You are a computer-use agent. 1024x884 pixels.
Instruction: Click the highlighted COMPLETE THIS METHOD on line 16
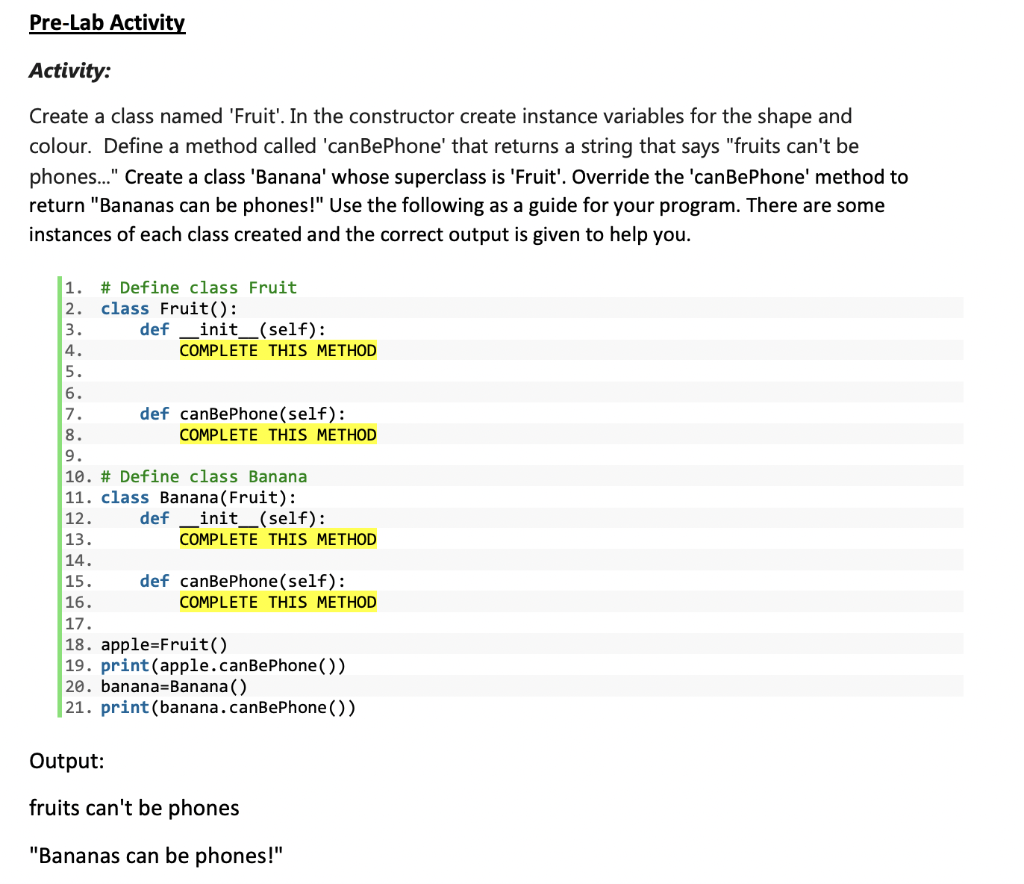pyautogui.click(x=278, y=601)
